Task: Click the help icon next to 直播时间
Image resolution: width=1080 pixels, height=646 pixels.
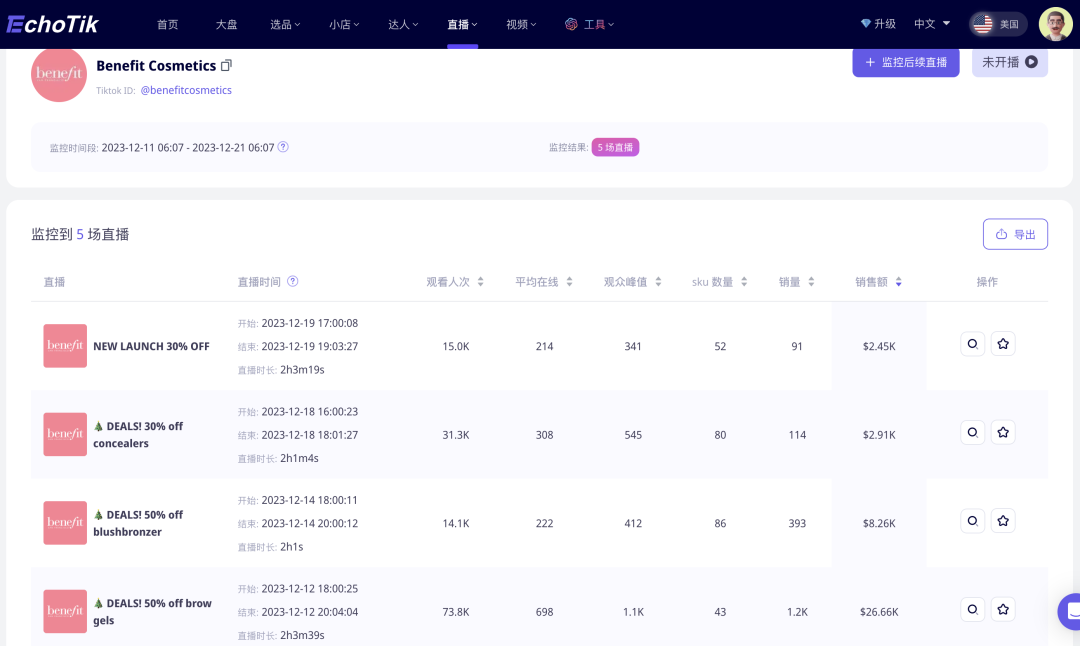Action: pos(293,282)
